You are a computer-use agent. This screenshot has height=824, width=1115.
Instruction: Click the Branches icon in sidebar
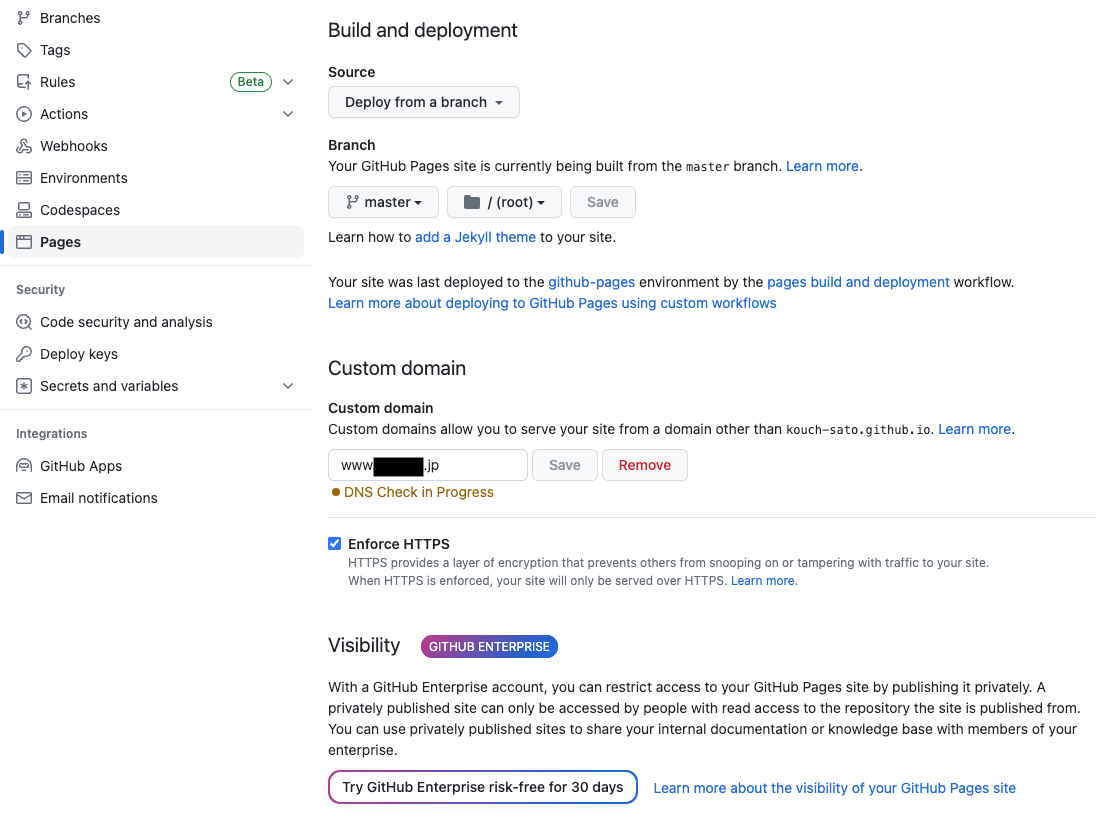(24, 18)
